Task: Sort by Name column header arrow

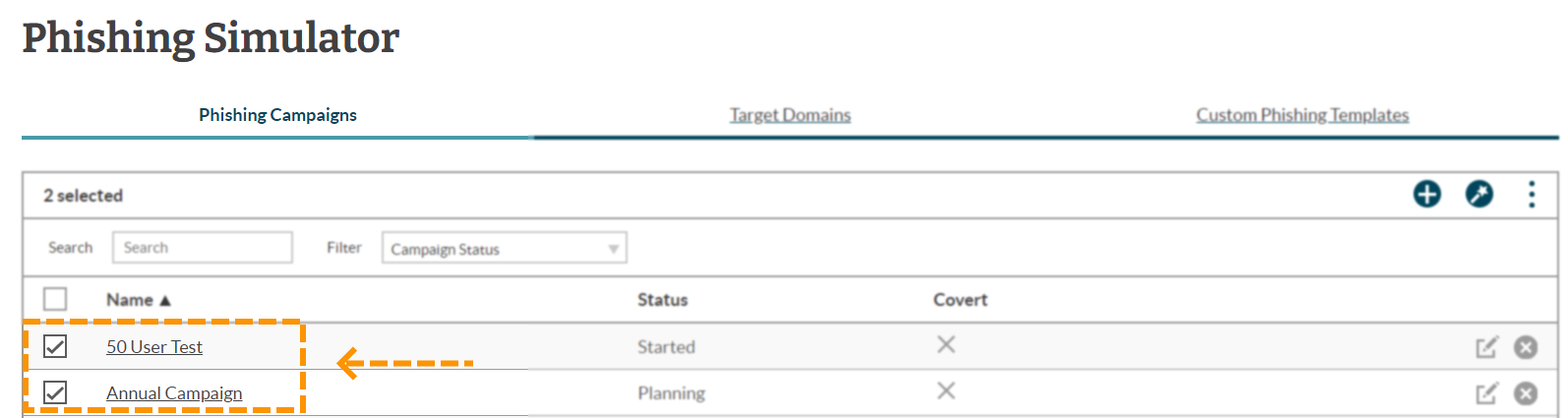Action: click(x=165, y=300)
